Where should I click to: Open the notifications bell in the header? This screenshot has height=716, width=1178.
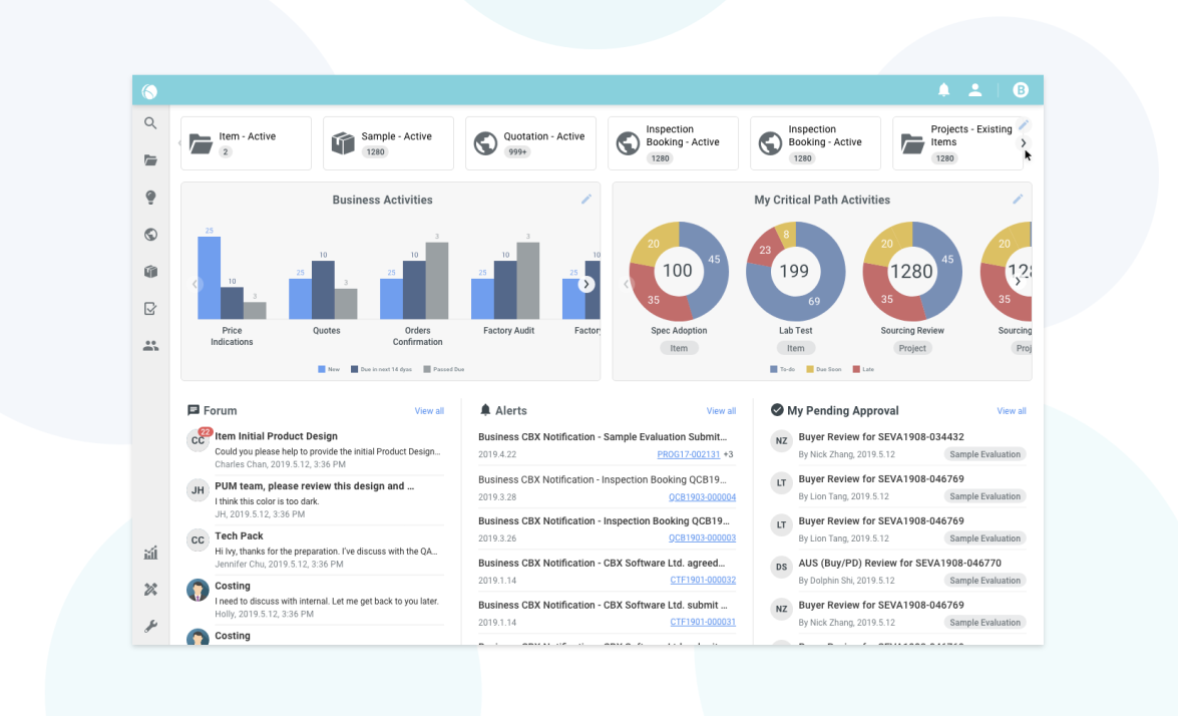pos(944,90)
